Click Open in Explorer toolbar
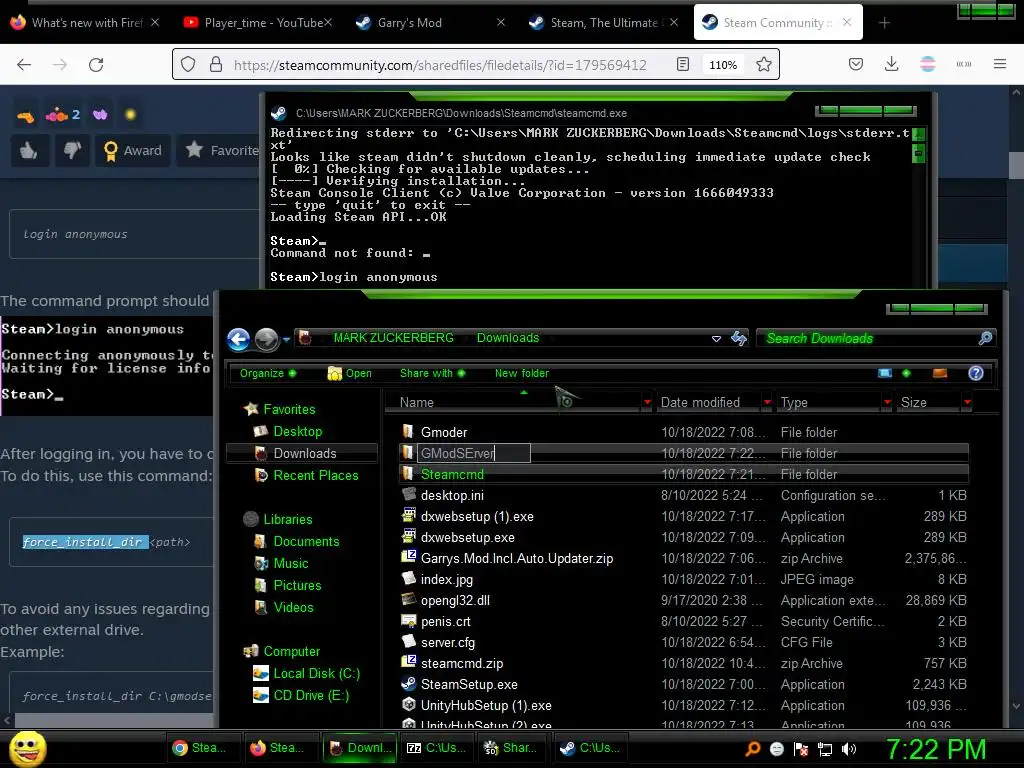The height and width of the screenshot is (768, 1024). click(349, 373)
